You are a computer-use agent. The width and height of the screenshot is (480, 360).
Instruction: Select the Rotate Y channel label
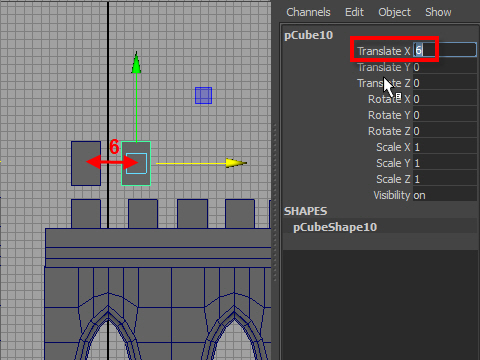(x=389, y=115)
